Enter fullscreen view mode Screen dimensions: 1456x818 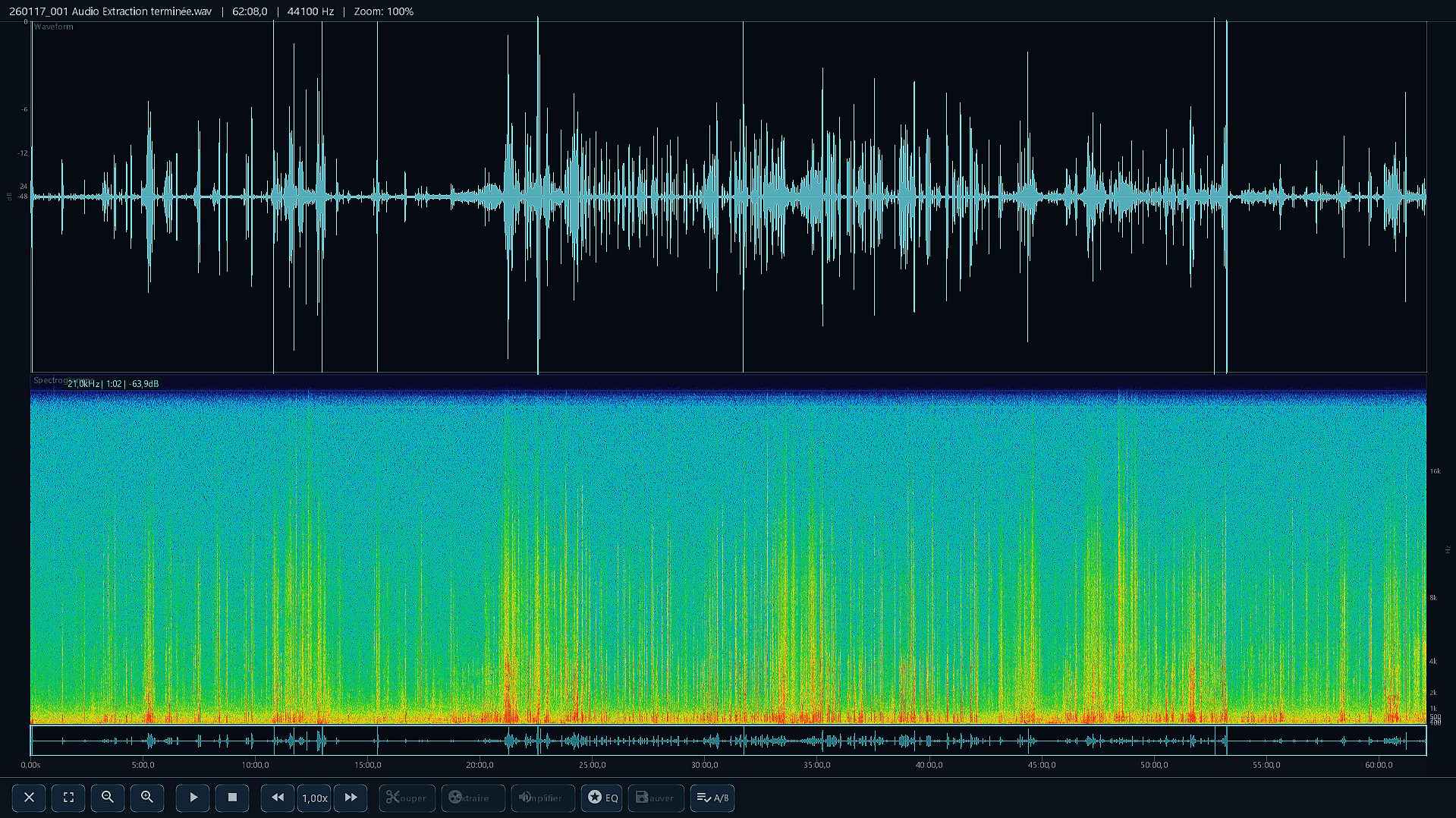point(68,798)
